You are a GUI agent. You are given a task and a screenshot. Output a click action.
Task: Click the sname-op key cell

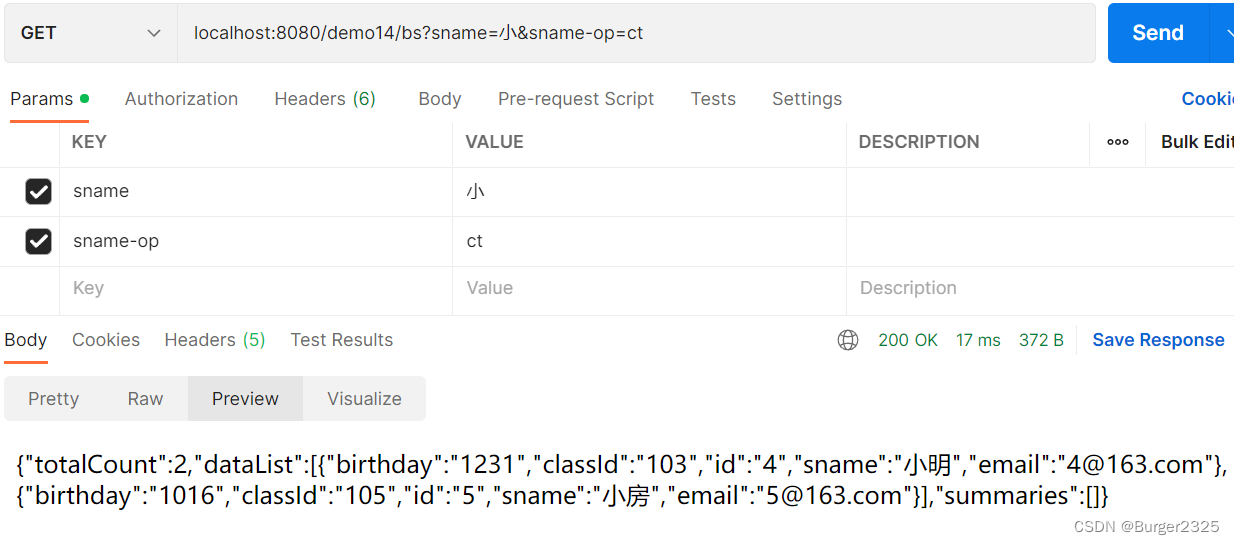[x=256, y=241]
